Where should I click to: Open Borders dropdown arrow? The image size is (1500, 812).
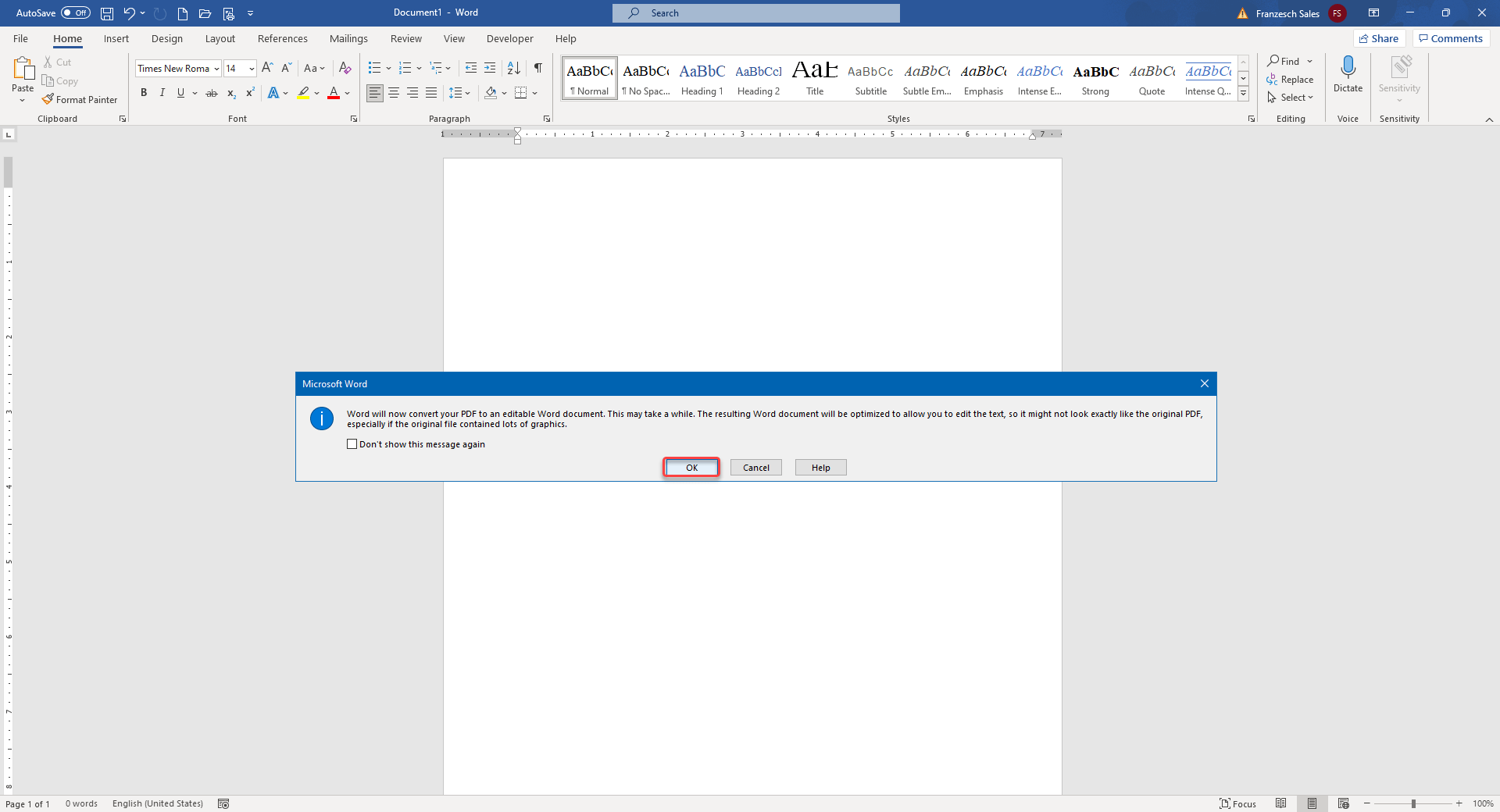coord(535,93)
